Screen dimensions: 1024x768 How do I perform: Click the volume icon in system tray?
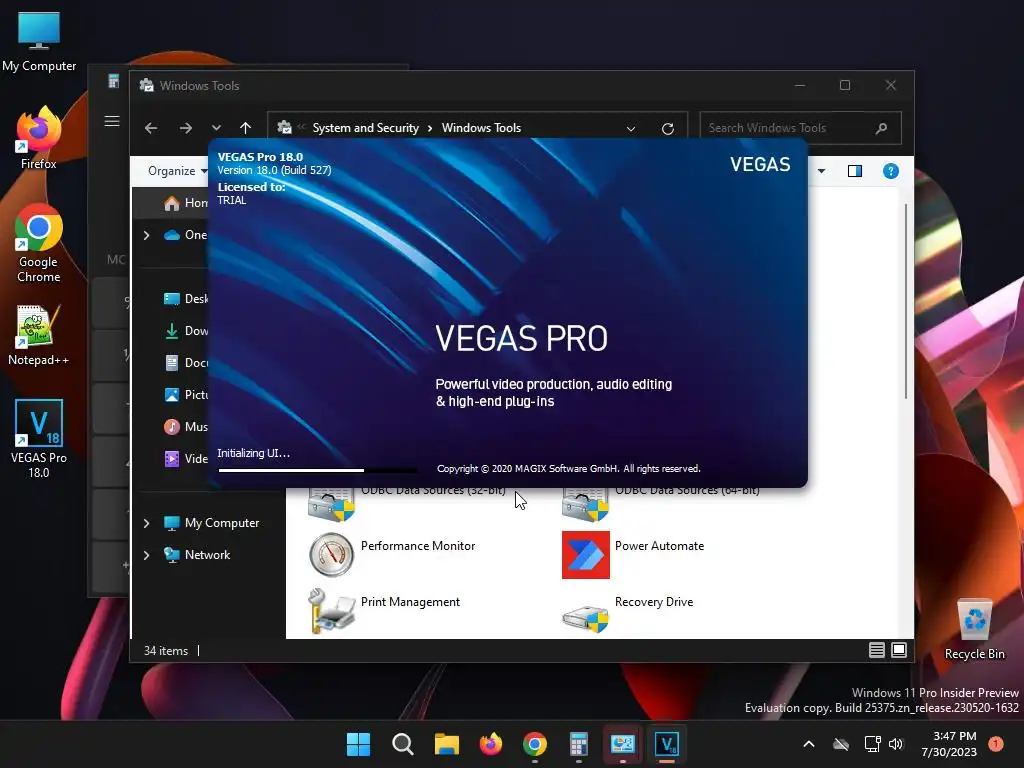896,744
